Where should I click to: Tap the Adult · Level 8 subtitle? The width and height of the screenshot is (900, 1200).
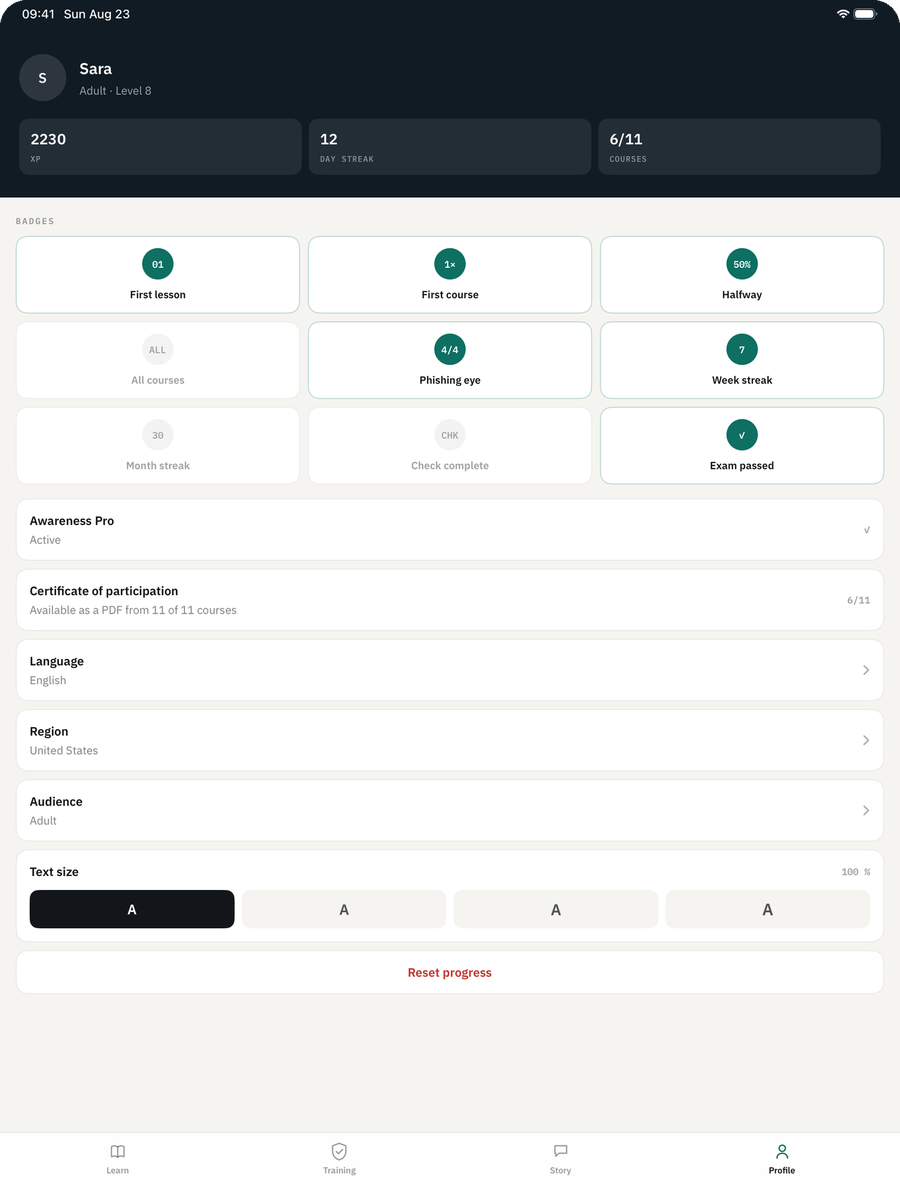(116, 91)
